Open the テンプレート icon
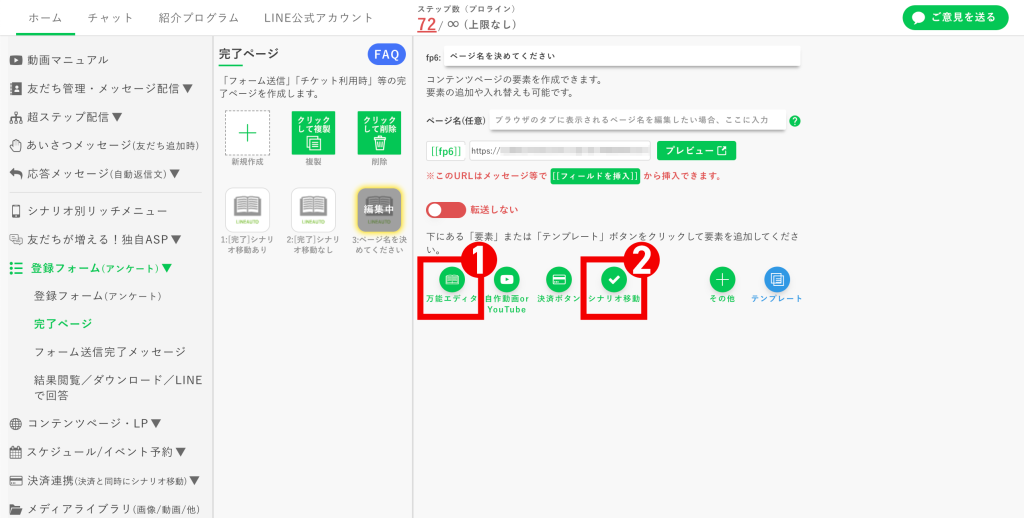The image size is (1024, 518). tap(777, 280)
